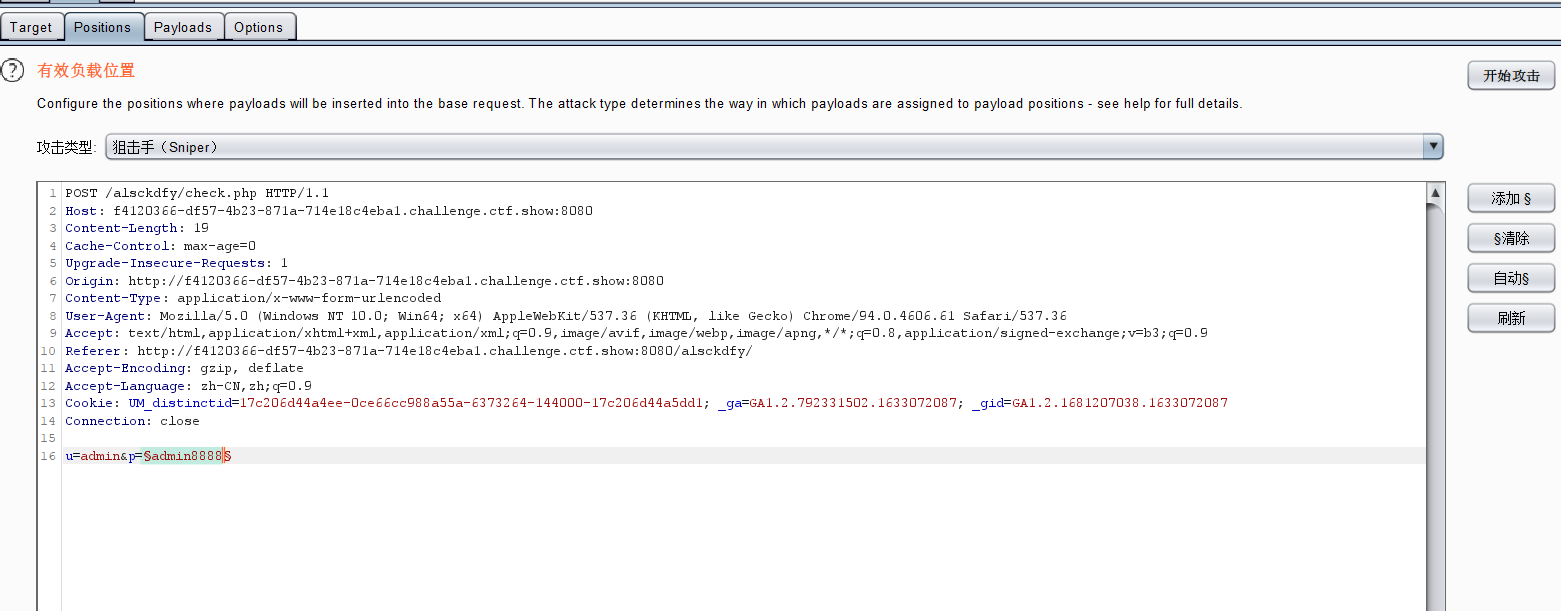
Task: Click the POST /alsckdfy/check.php request line
Action: click(x=197, y=193)
